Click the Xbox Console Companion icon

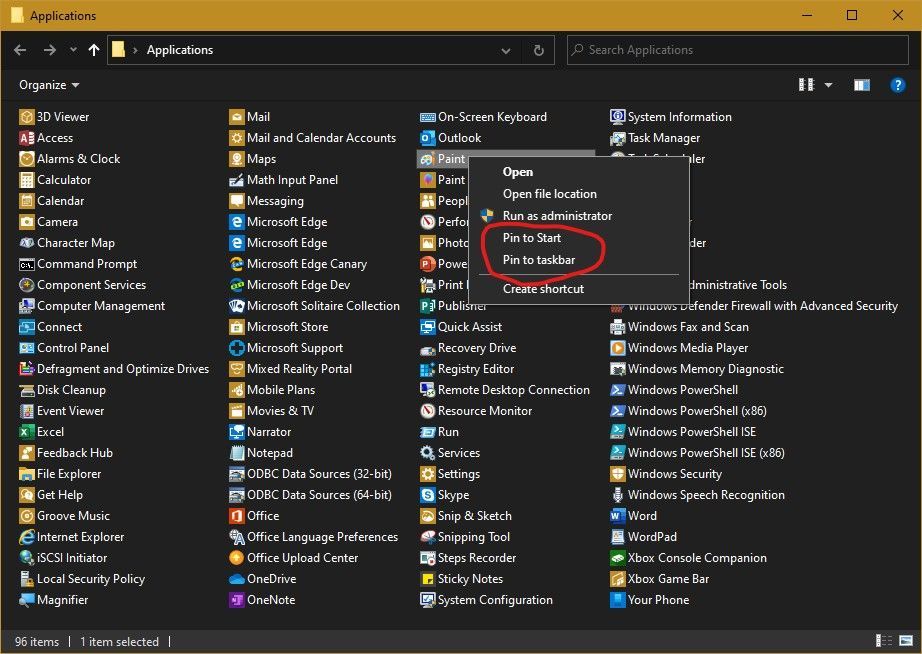[x=617, y=558]
